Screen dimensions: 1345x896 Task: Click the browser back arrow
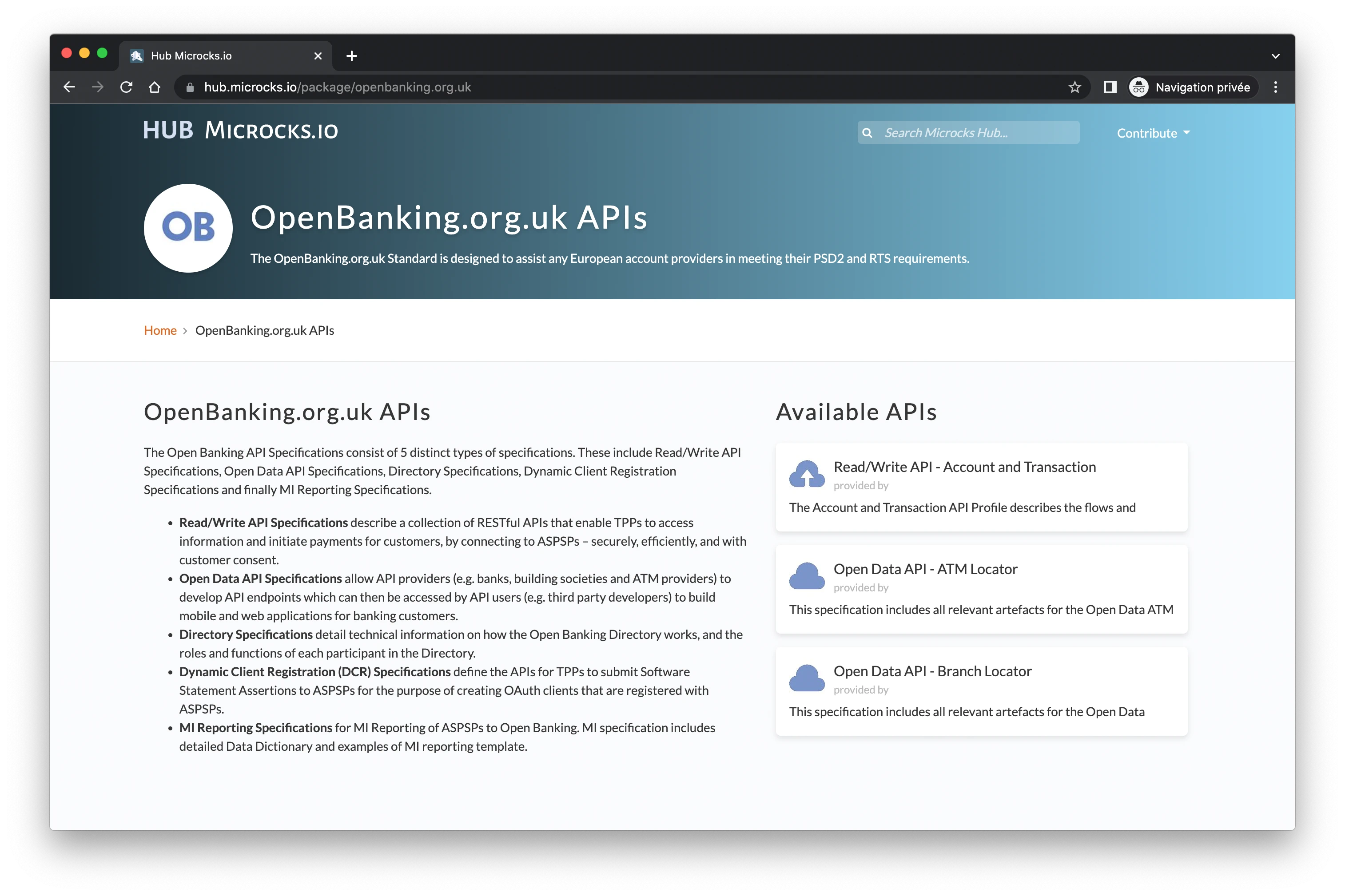tap(69, 87)
